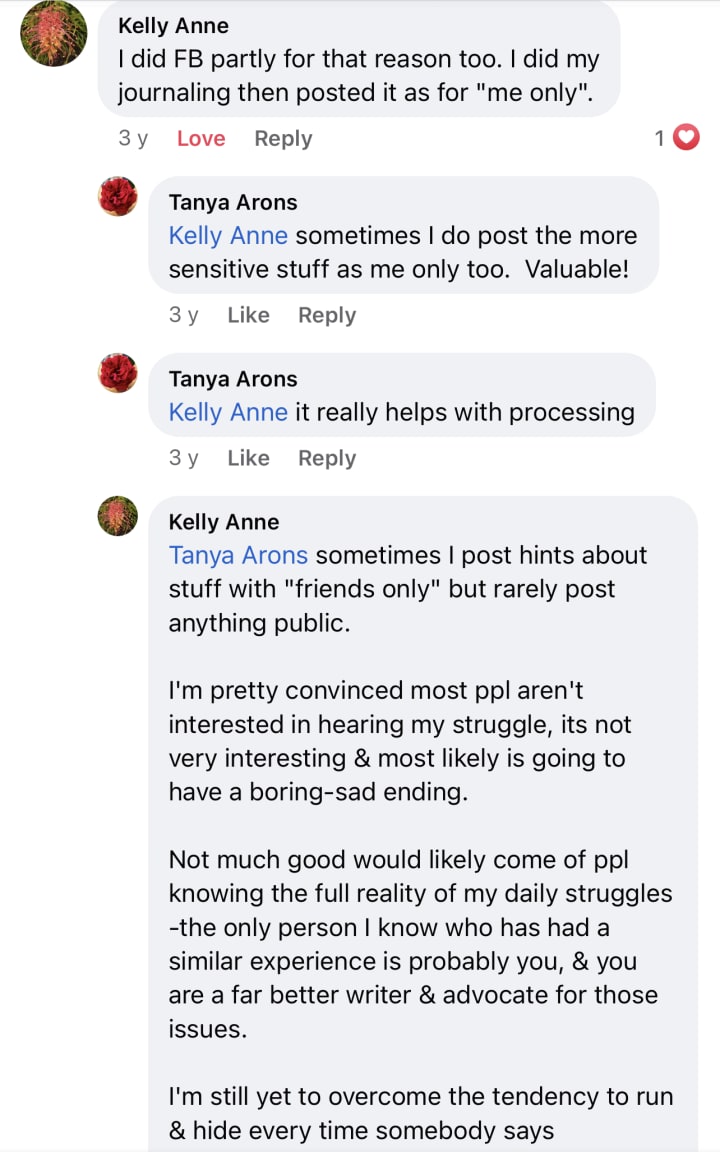Tap Tanya Arons' avatar beside 'helps with processing' reply
Viewport: 720px width, 1152px height.
tap(117, 373)
